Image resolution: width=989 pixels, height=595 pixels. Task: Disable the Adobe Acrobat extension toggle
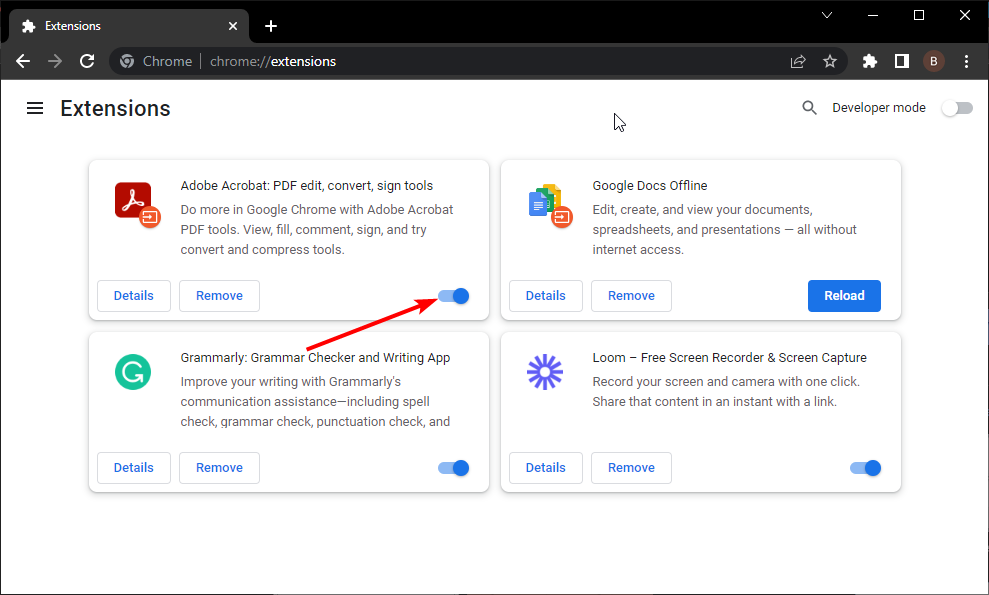point(454,296)
